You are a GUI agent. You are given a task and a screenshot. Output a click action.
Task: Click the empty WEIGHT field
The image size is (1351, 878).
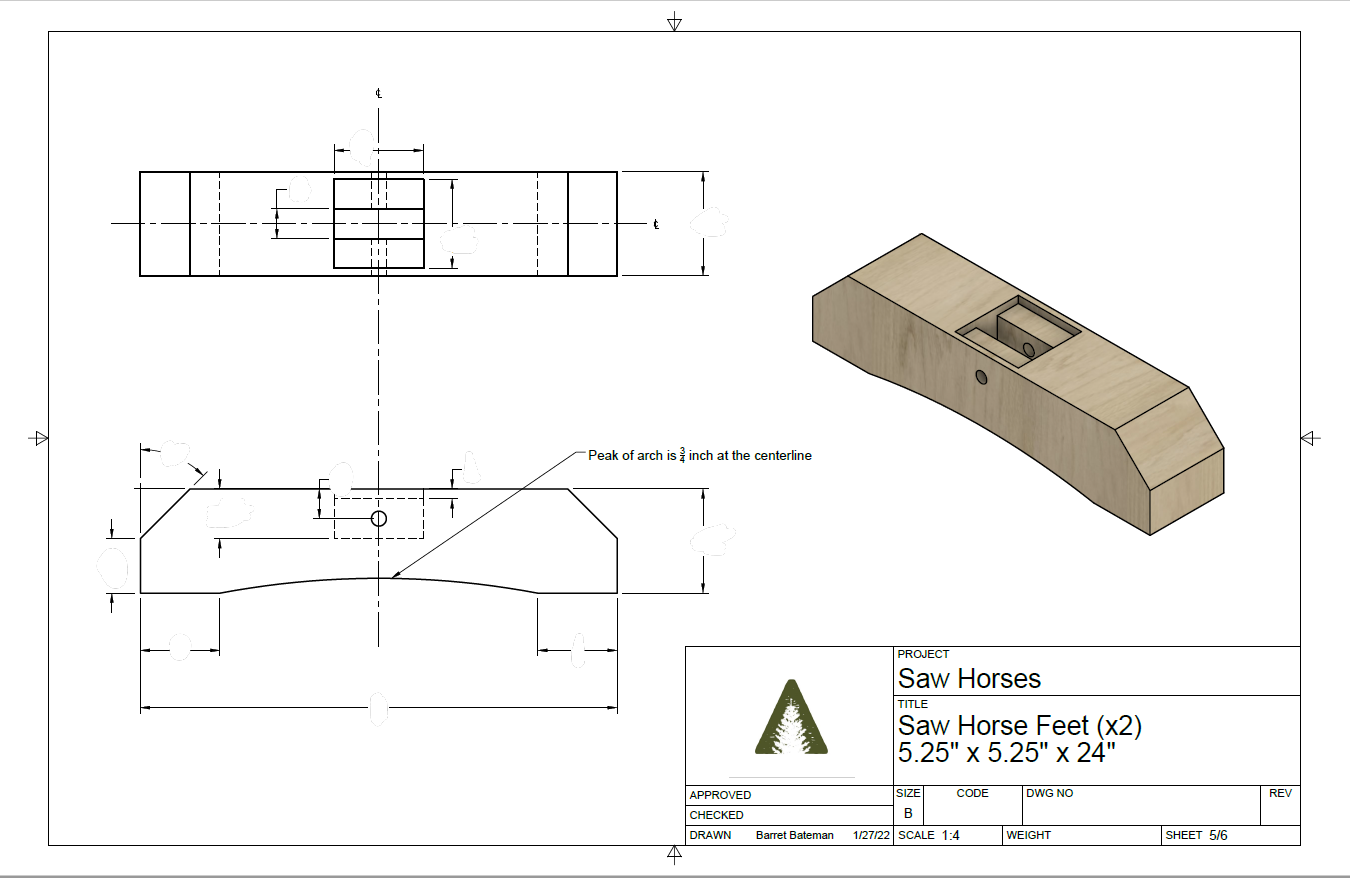coord(1080,835)
